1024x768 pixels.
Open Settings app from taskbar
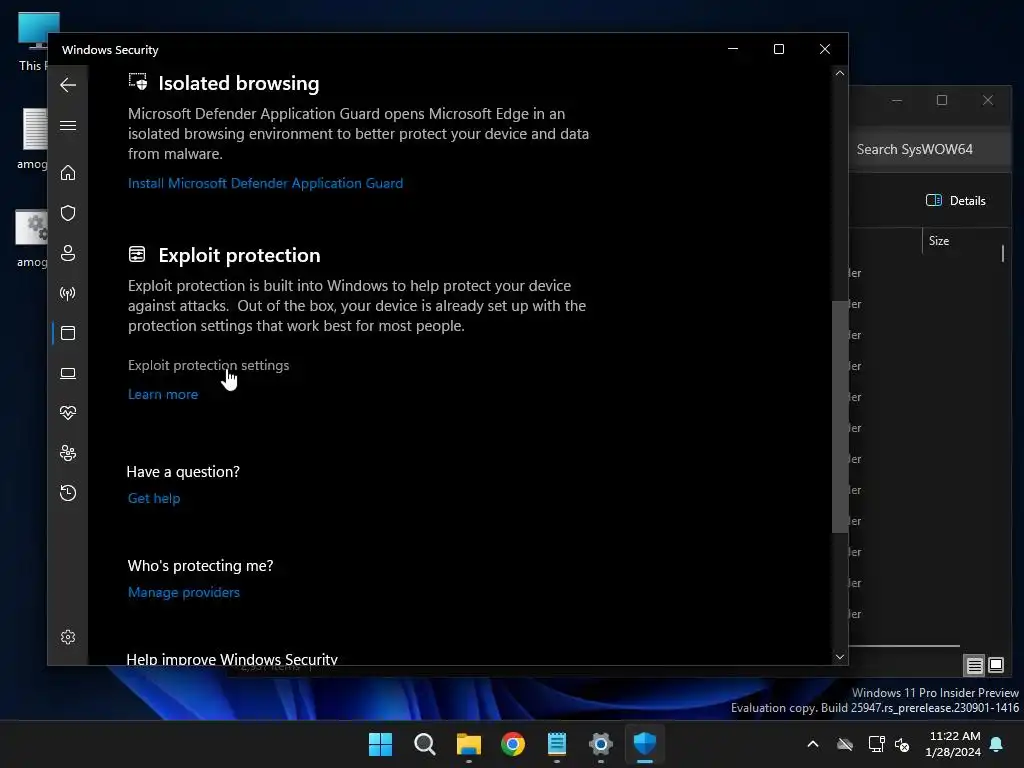pyautogui.click(x=601, y=744)
